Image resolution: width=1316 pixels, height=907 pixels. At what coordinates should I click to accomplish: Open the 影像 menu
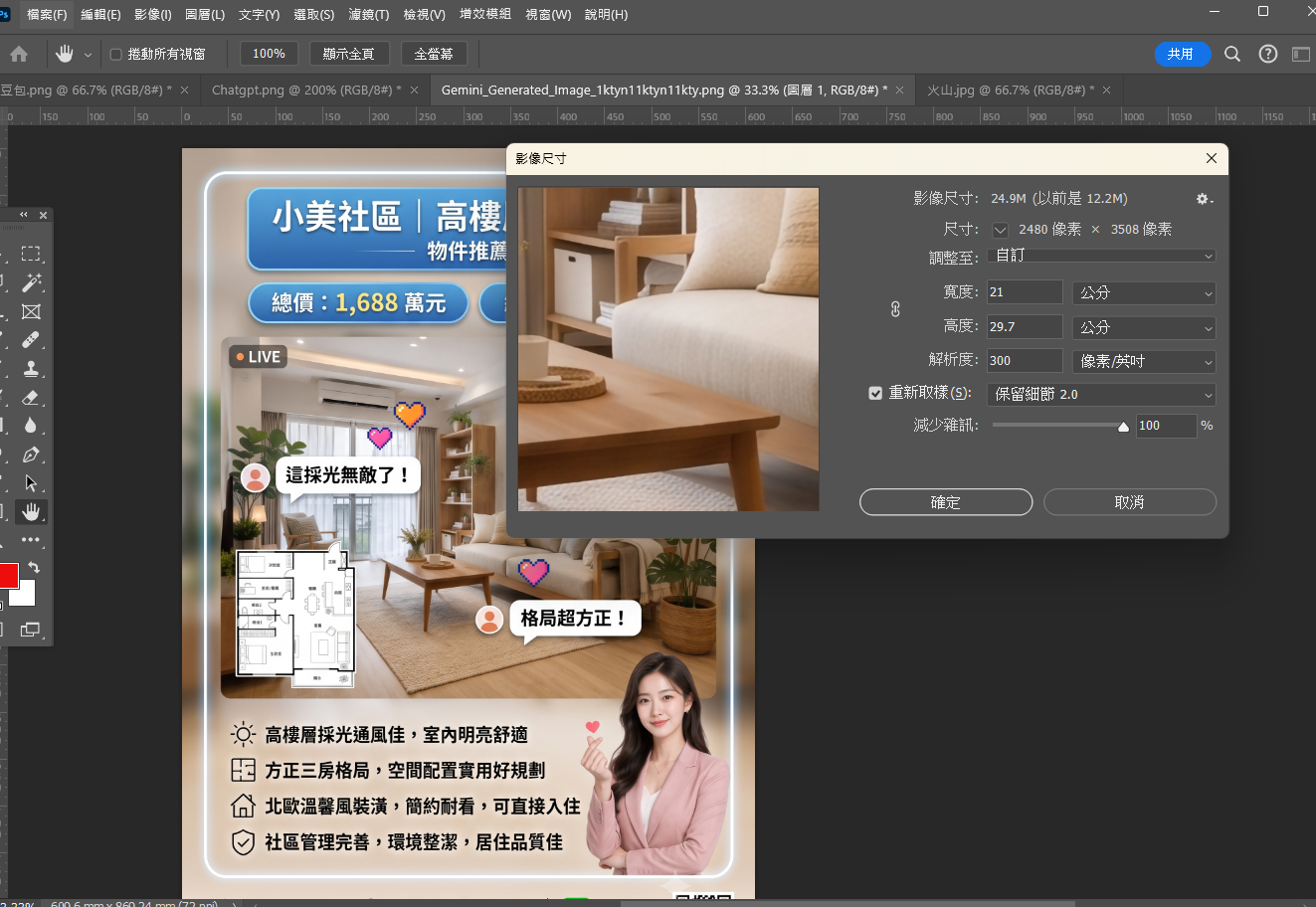(152, 14)
